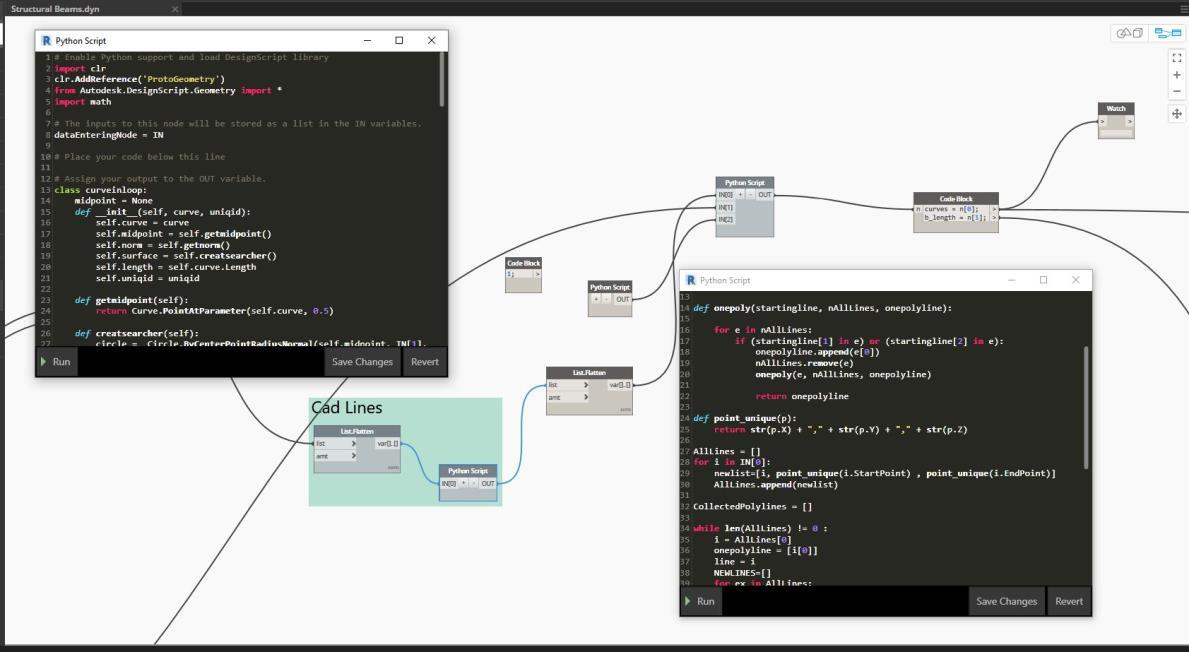
Task: Click the fit-to-view zoom icon
Action: click(x=1177, y=58)
